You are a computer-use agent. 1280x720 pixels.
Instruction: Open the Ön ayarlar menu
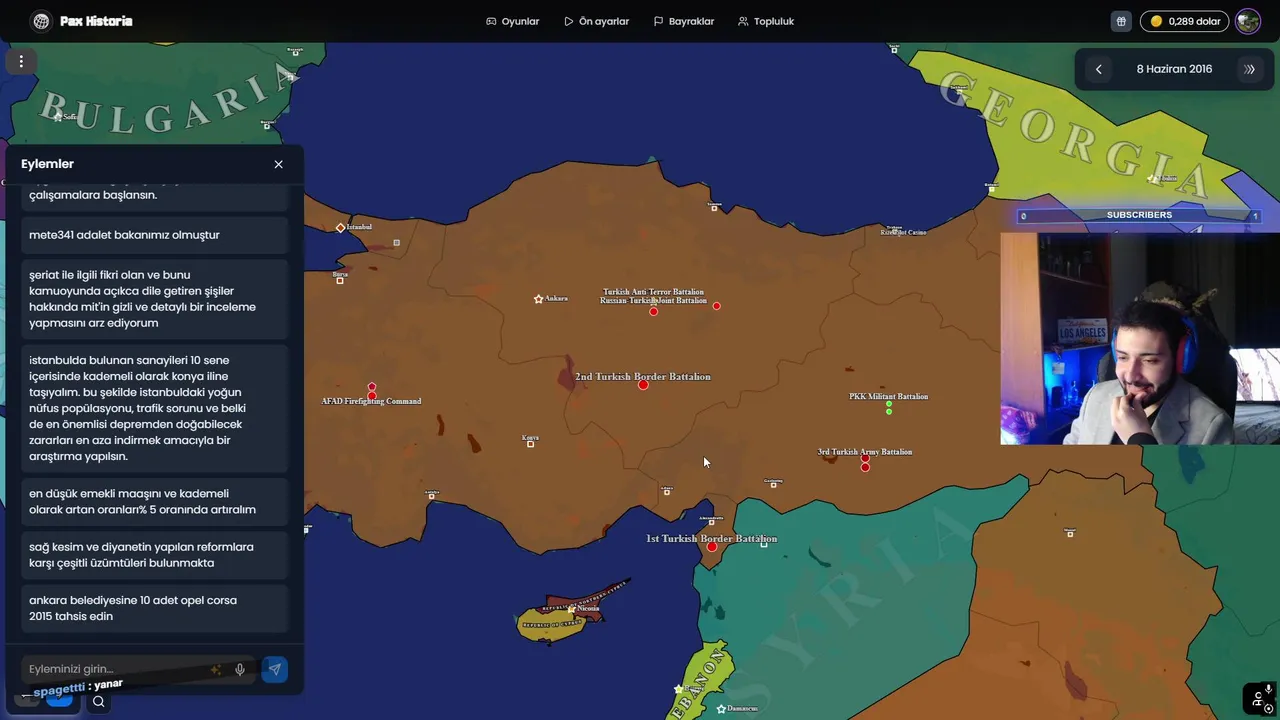(597, 21)
